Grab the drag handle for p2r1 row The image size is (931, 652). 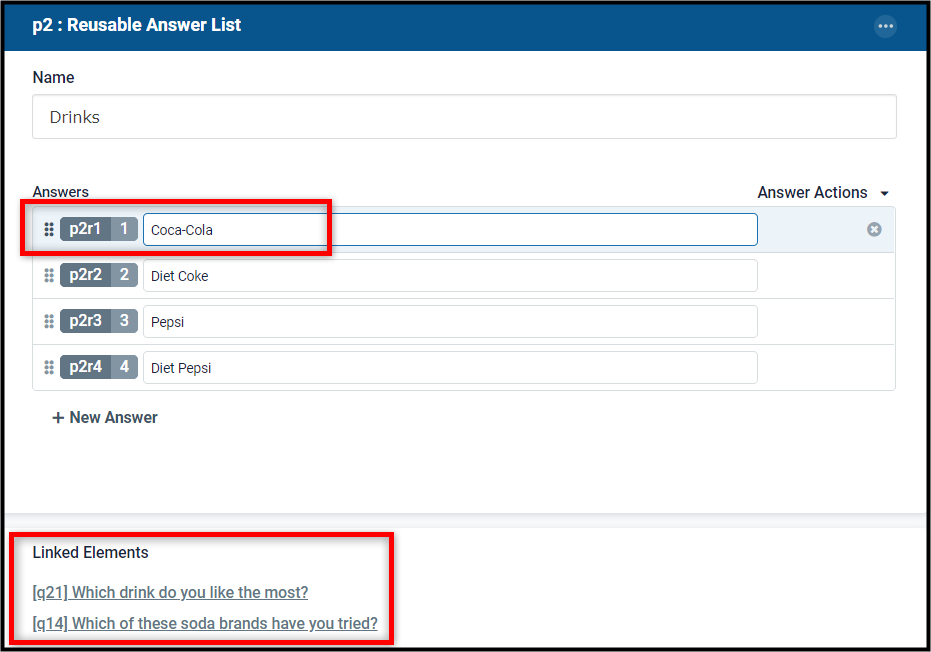tap(49, 229)
